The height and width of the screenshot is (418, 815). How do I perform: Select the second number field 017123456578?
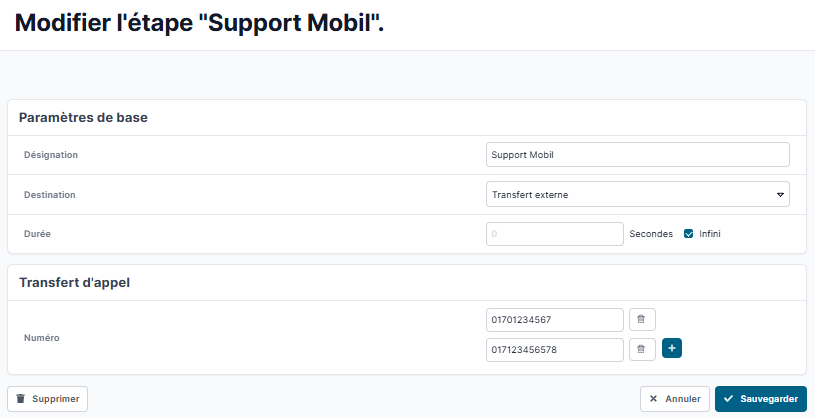coord(555,350)
